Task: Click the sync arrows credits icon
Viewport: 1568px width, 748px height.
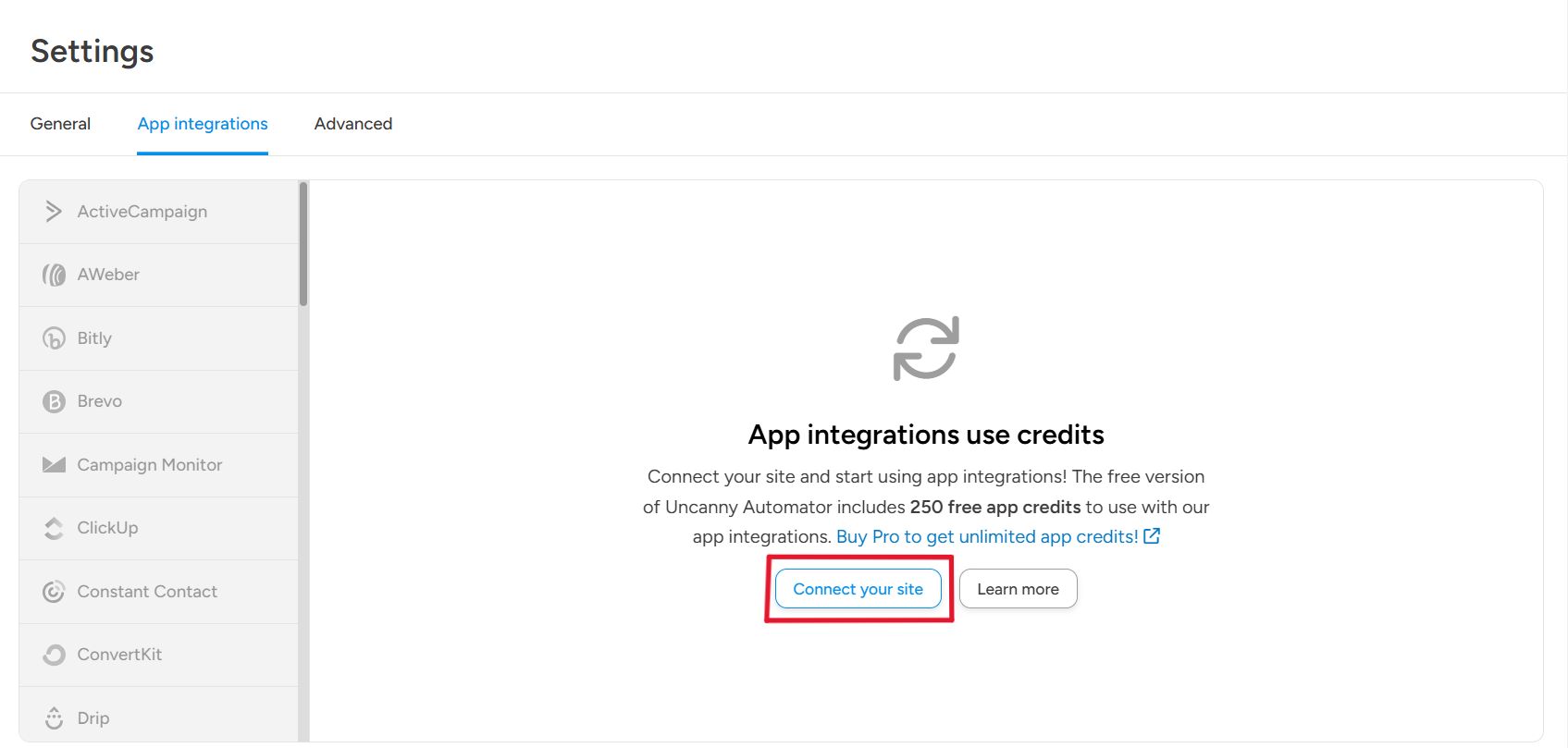Action: (926, 349)
